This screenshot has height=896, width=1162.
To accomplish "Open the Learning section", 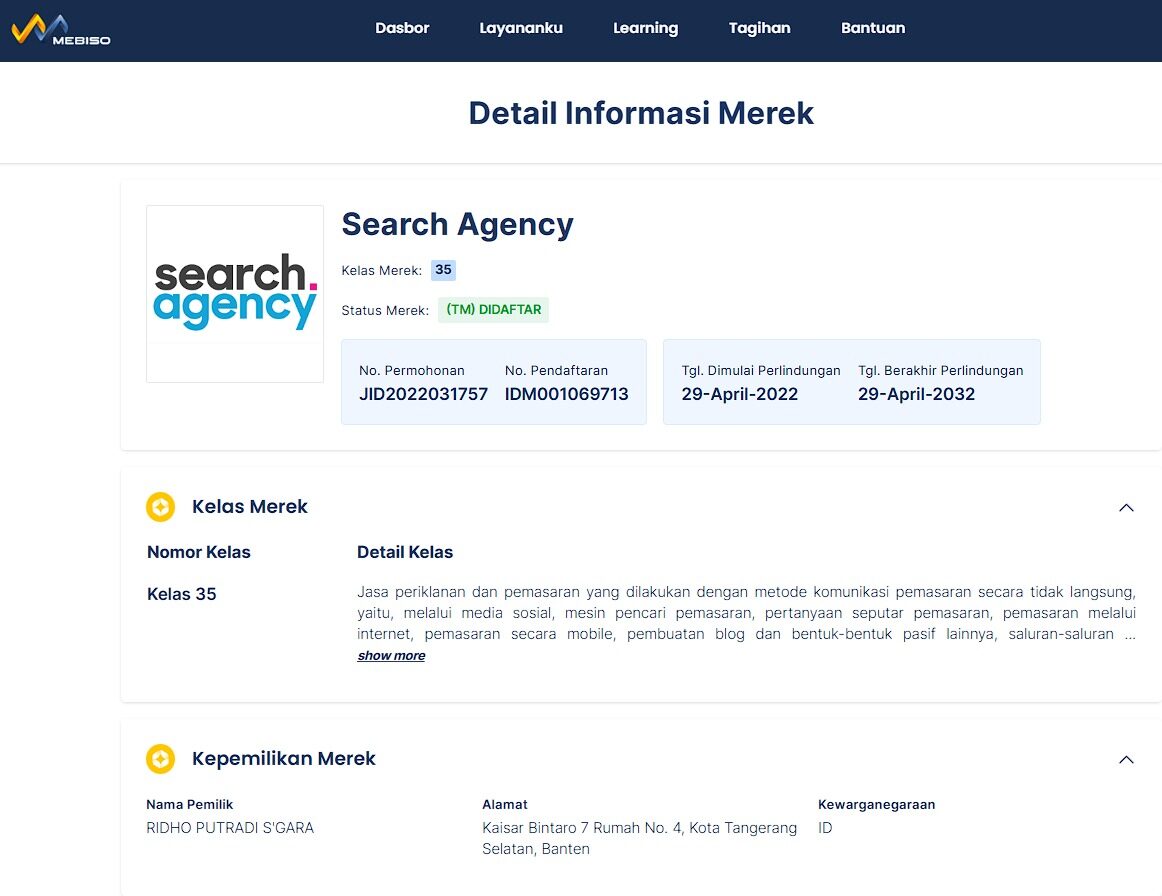I will tap(645, 28).
